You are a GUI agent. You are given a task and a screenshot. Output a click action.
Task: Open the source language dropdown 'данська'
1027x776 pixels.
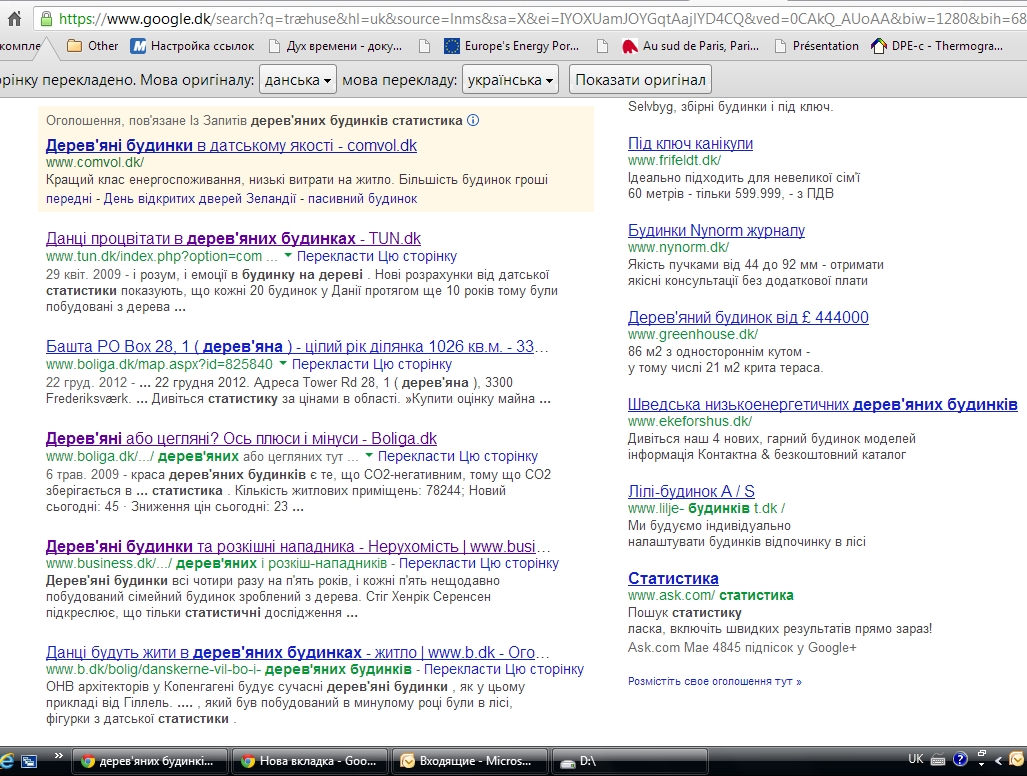(x=298, y=80)
